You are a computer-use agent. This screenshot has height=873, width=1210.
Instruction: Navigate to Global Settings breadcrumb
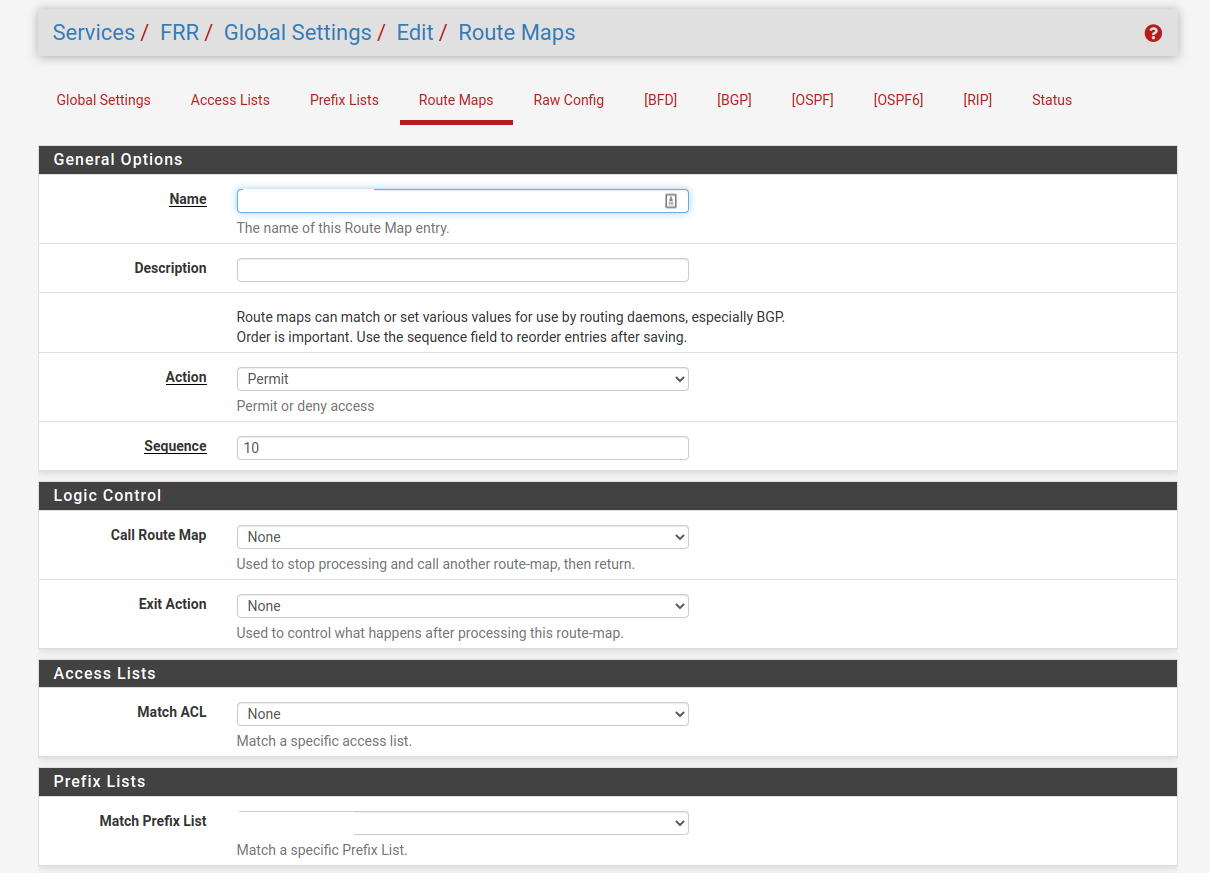298,32
